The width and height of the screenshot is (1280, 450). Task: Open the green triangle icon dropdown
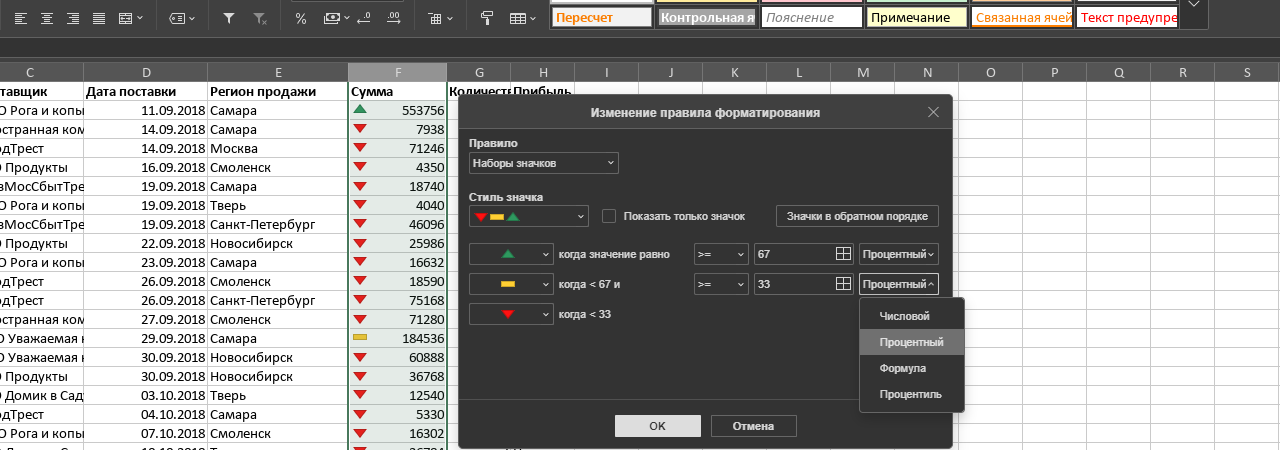coord(511,254)
